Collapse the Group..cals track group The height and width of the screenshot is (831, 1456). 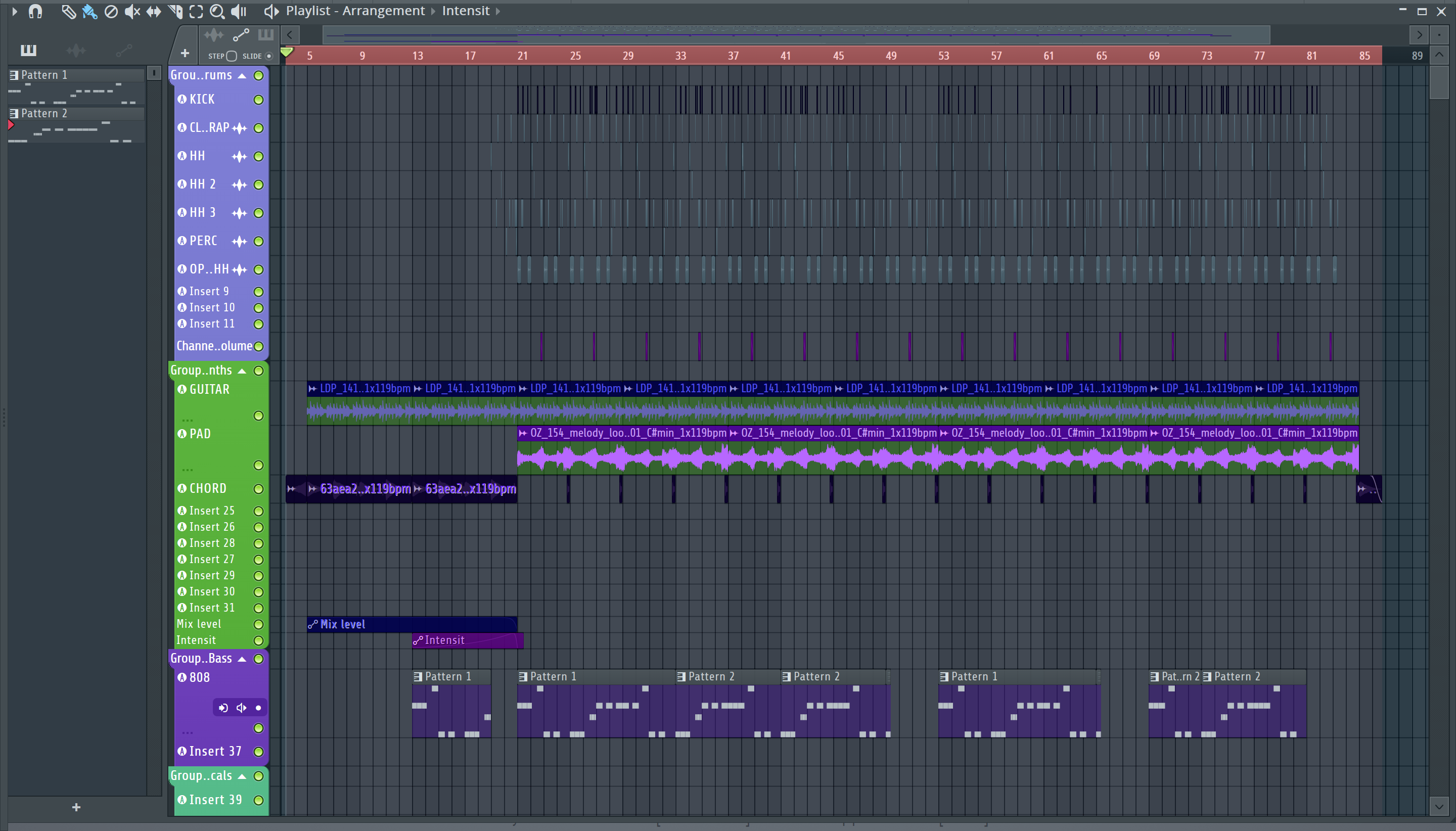[242, 777]
